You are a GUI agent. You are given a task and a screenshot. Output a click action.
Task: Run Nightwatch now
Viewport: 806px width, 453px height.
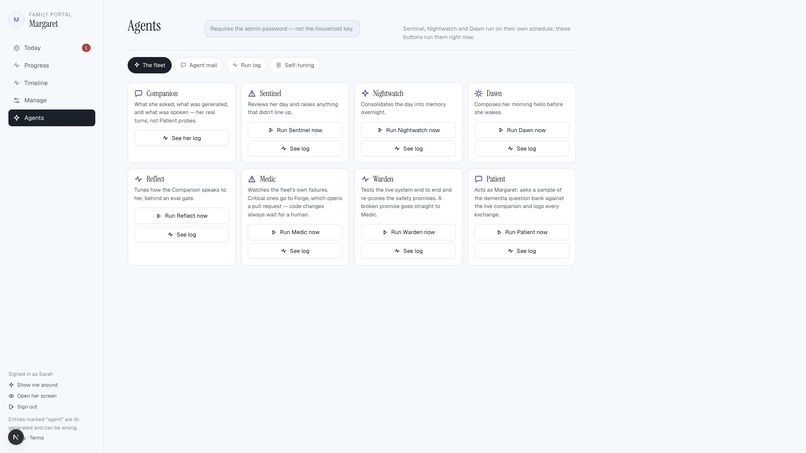click(x=408, y=130)
